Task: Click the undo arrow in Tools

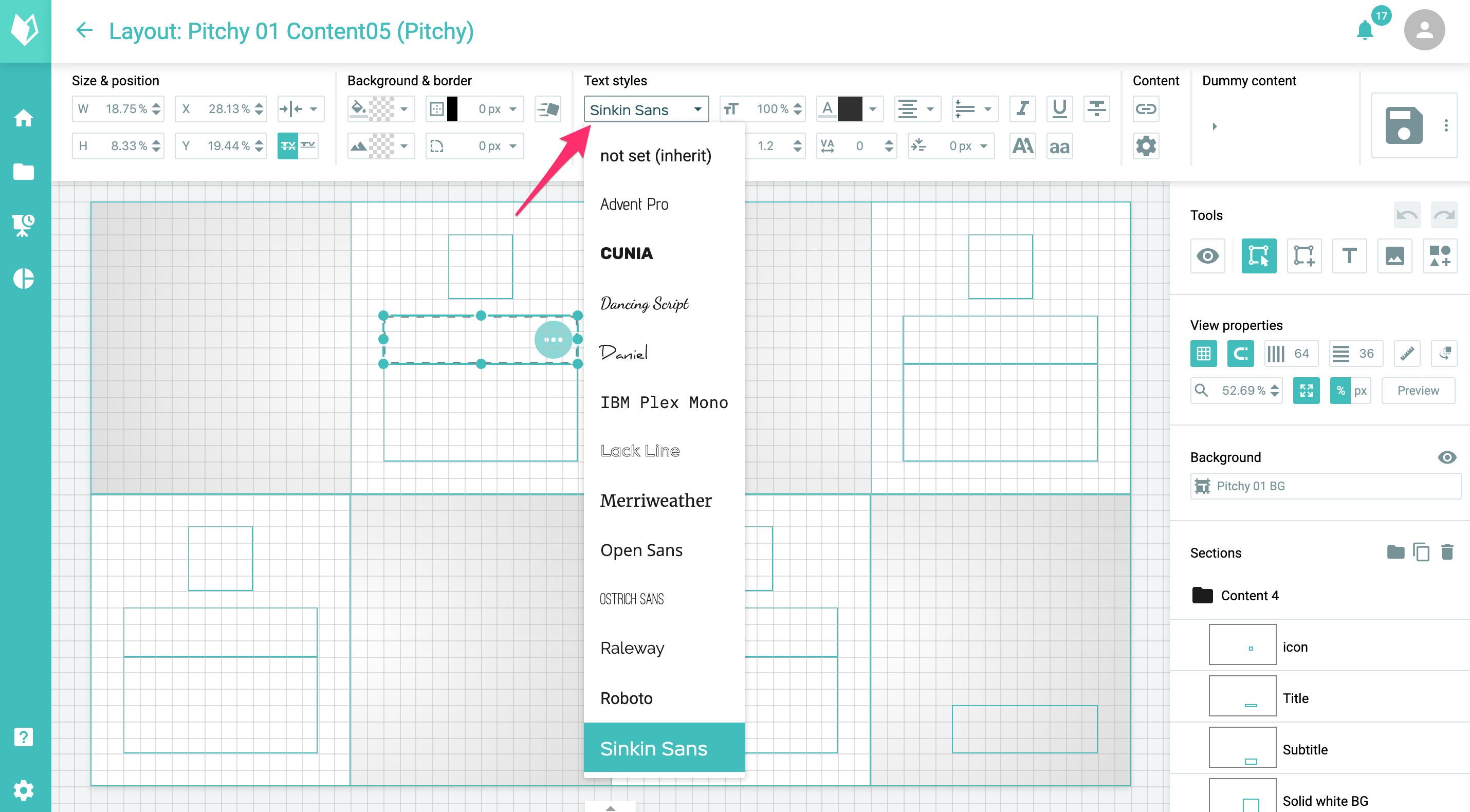Action: (1407, 215)
